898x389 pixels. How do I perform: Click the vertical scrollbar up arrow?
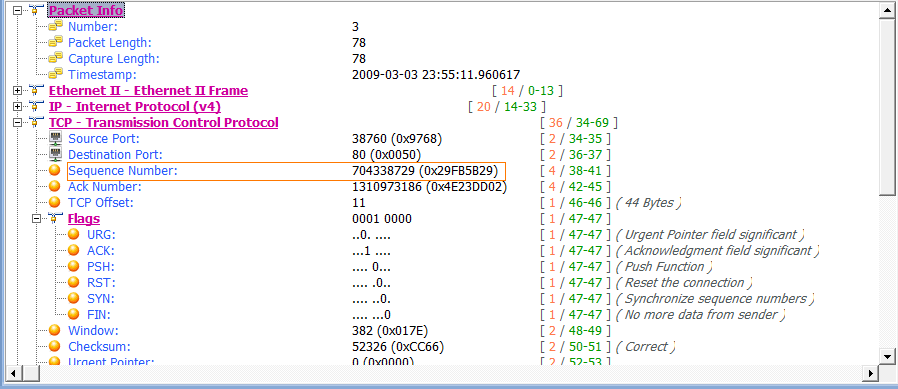pos(887,10)
